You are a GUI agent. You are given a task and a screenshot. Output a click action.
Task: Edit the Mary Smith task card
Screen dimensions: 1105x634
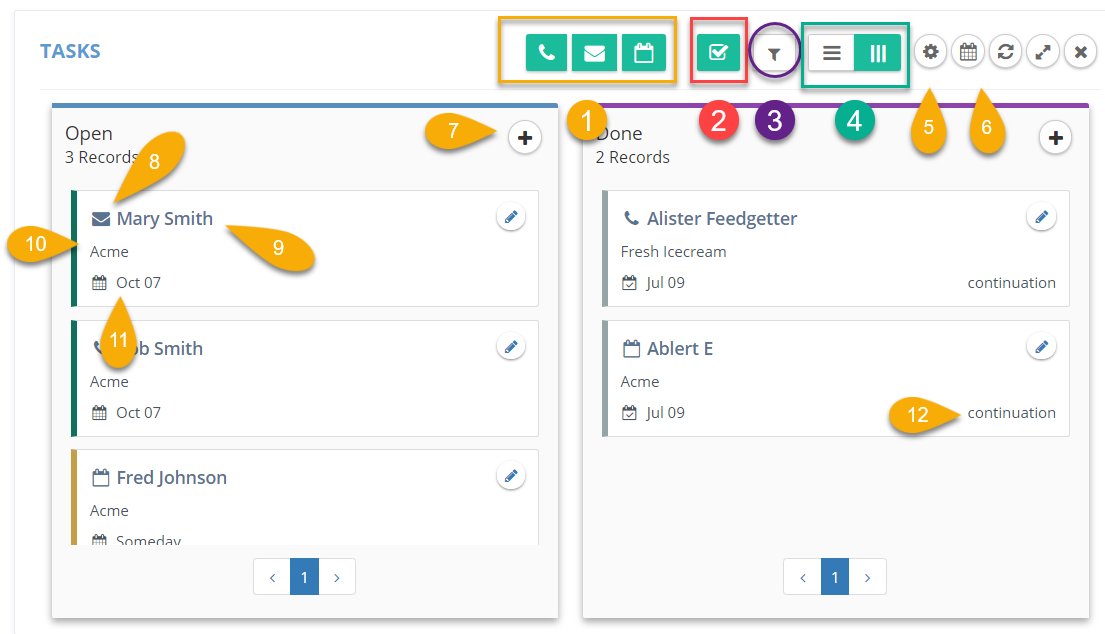pos(511,217)
